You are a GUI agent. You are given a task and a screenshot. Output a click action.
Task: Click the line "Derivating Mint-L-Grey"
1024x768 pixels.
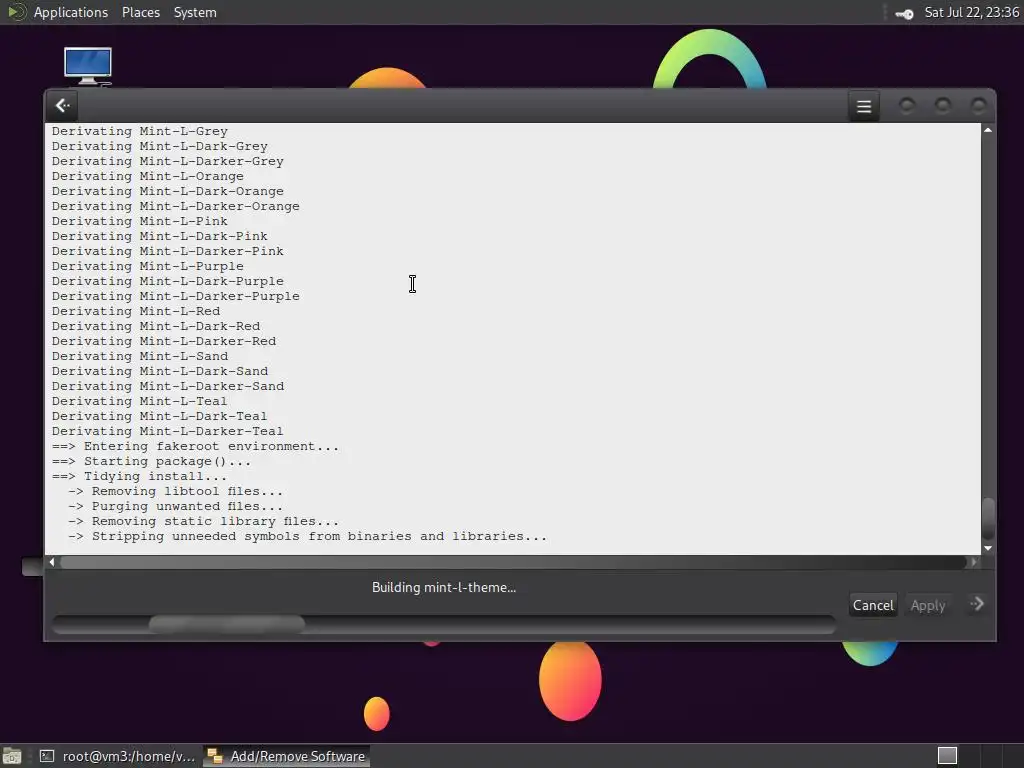(x=140, y=131)
